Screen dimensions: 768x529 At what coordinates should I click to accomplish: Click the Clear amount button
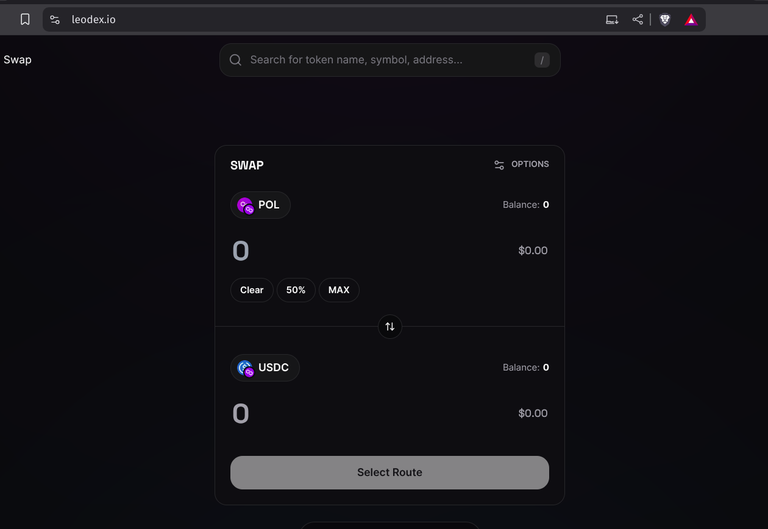(252, 290)
